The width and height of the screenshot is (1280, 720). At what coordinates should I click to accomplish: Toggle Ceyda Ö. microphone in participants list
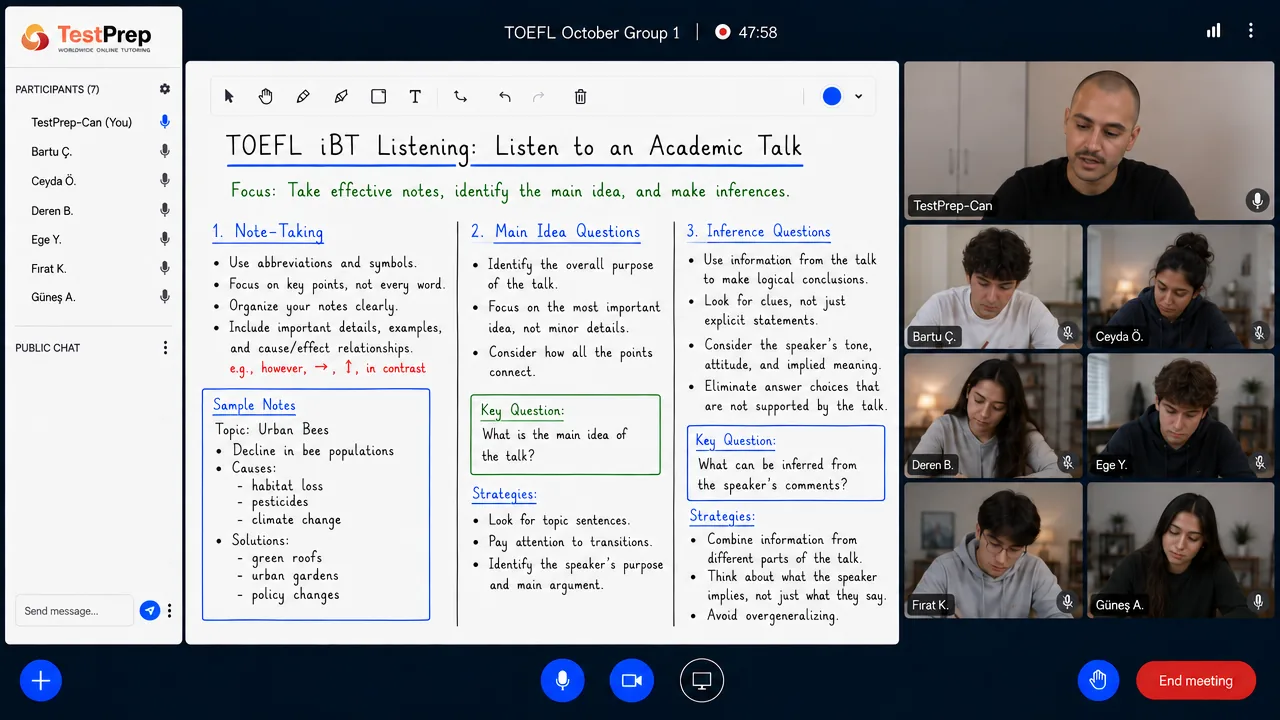coord(165,181)
